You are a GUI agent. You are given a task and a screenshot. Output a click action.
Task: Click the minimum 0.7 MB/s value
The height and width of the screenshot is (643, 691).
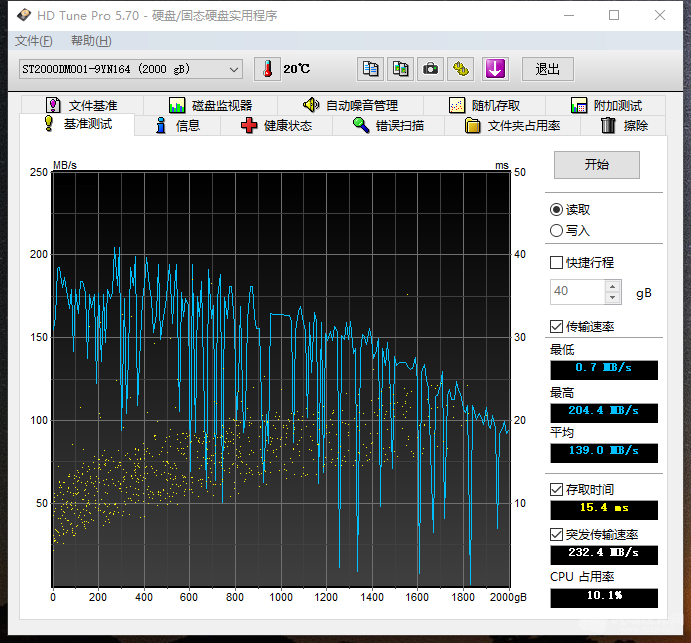[x=604, y=370]
